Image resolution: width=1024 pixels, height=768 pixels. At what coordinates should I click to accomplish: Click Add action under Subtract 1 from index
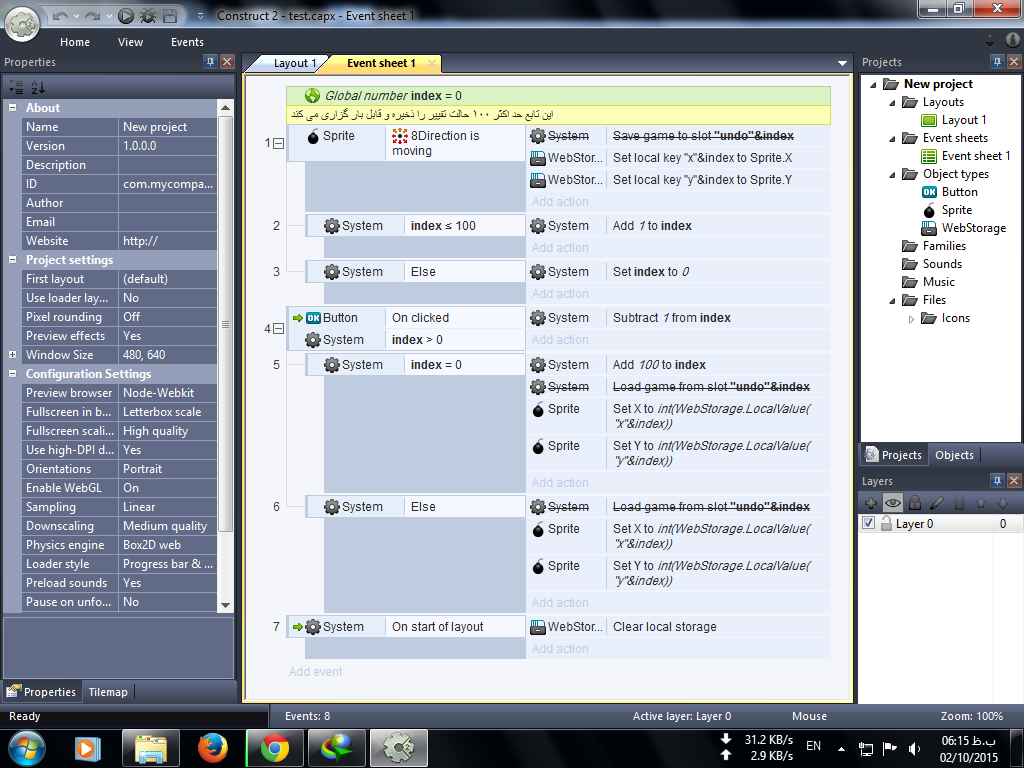coord(560,340)
